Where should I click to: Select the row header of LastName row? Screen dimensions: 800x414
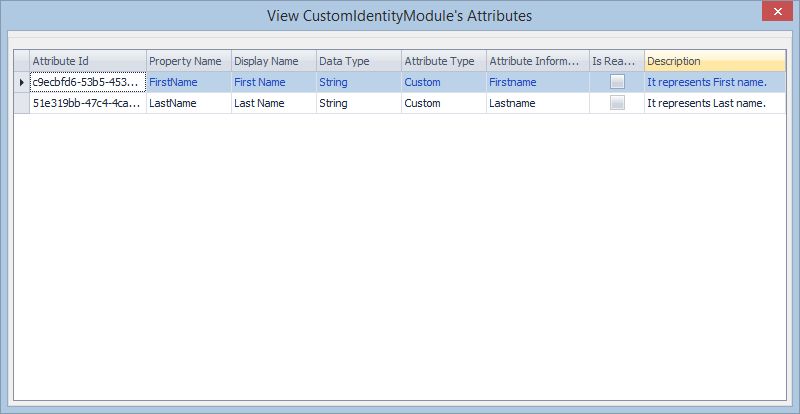click(21, 103)
